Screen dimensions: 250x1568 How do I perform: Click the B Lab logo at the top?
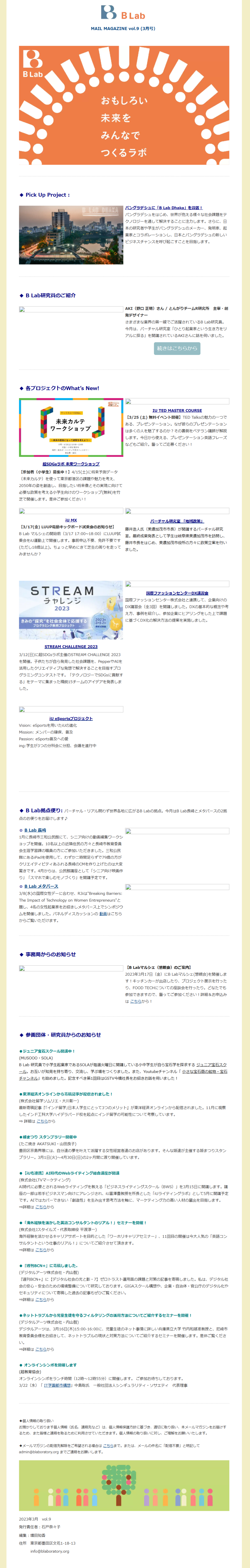click(123, 12)
